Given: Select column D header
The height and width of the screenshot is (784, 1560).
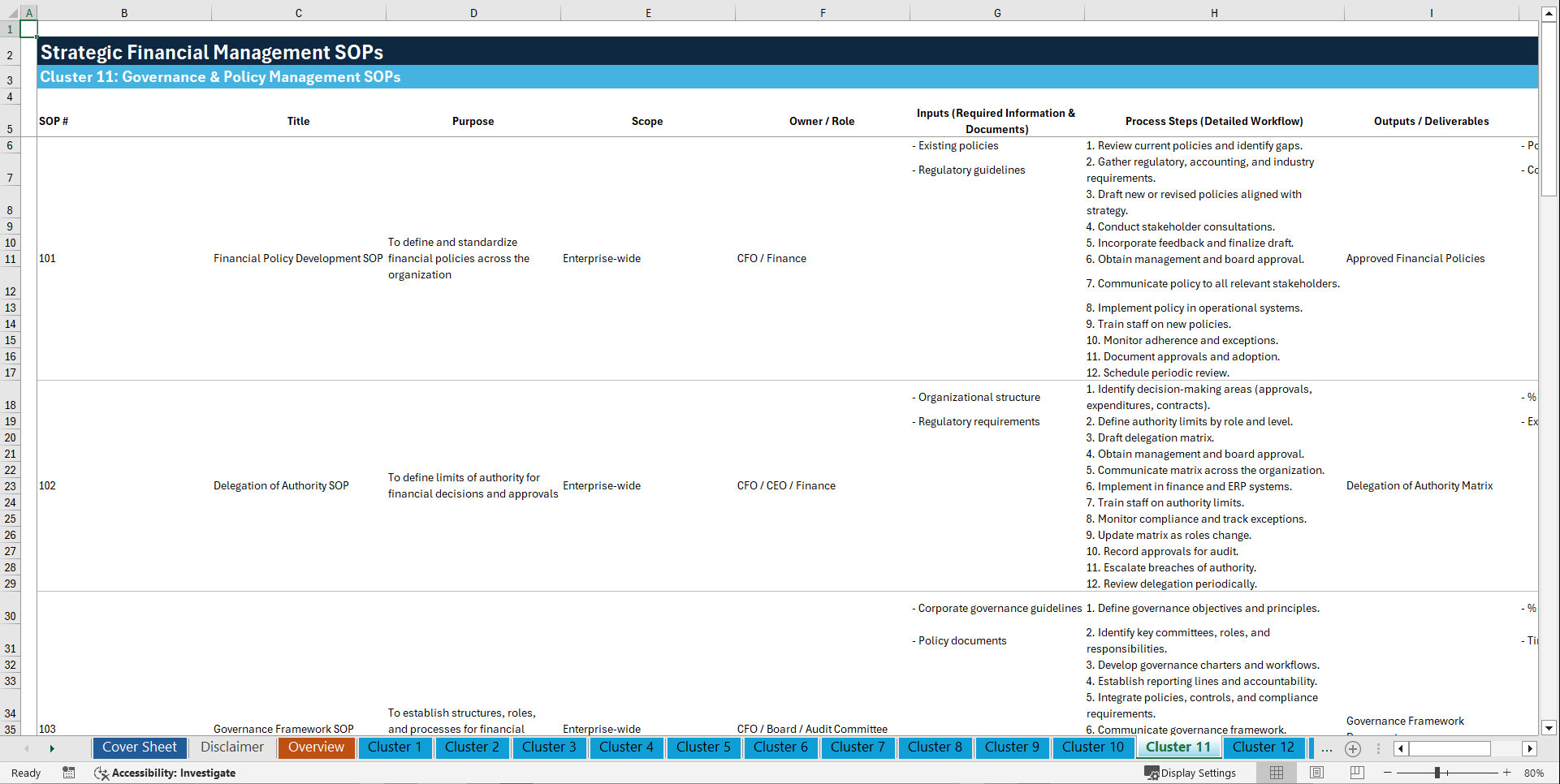Looking at the screenshot, I should pos(473,13).
